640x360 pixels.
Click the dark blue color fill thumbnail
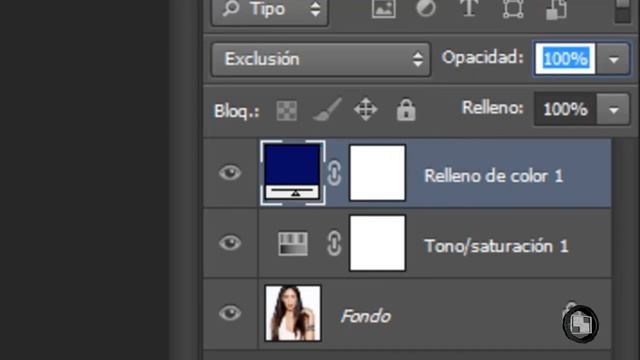point(292,172)
